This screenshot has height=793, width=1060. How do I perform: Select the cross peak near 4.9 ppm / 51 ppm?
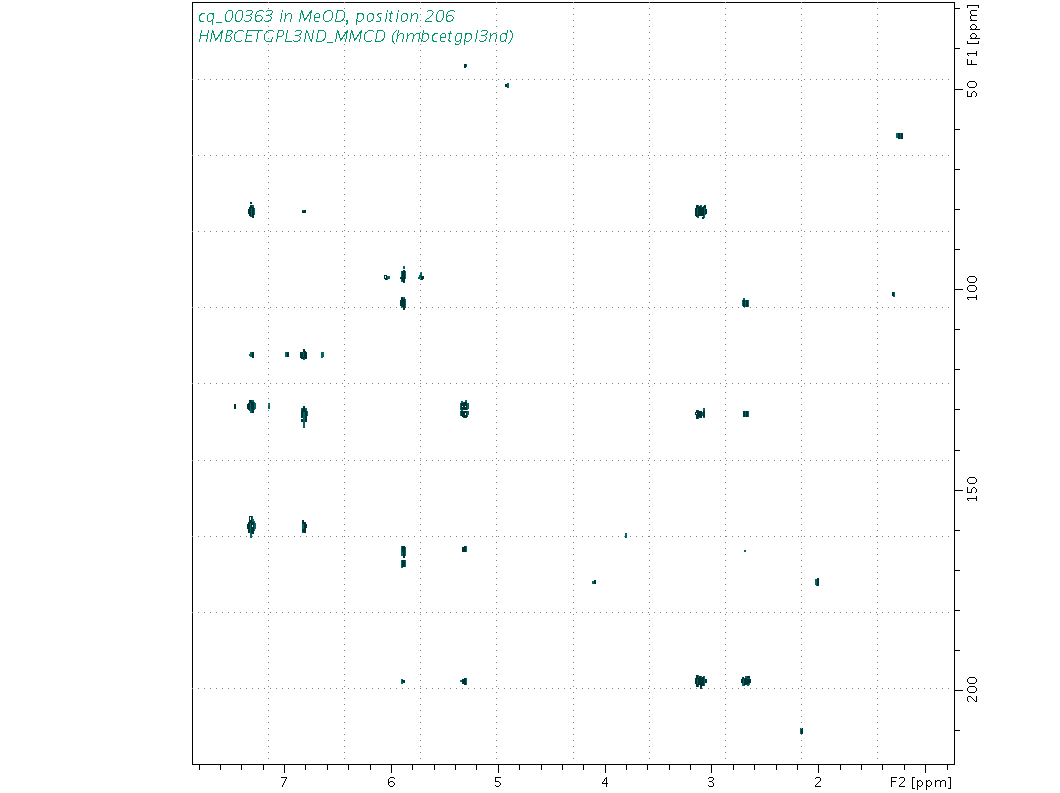click(507, 85)
